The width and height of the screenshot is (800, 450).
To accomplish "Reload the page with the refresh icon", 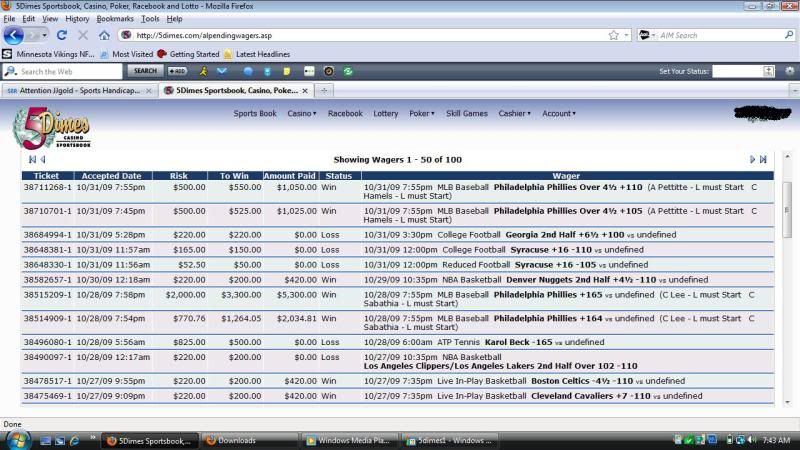I will click(62, 35).
